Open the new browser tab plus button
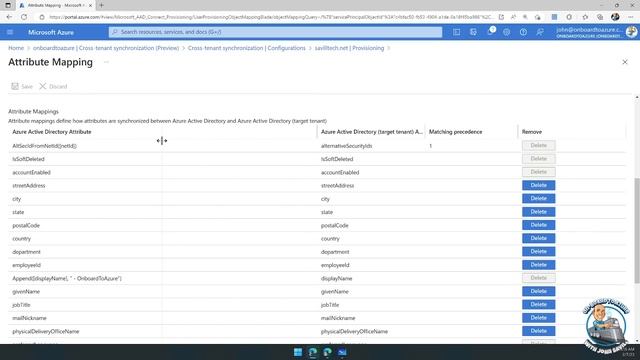 (x=101, y=5)
